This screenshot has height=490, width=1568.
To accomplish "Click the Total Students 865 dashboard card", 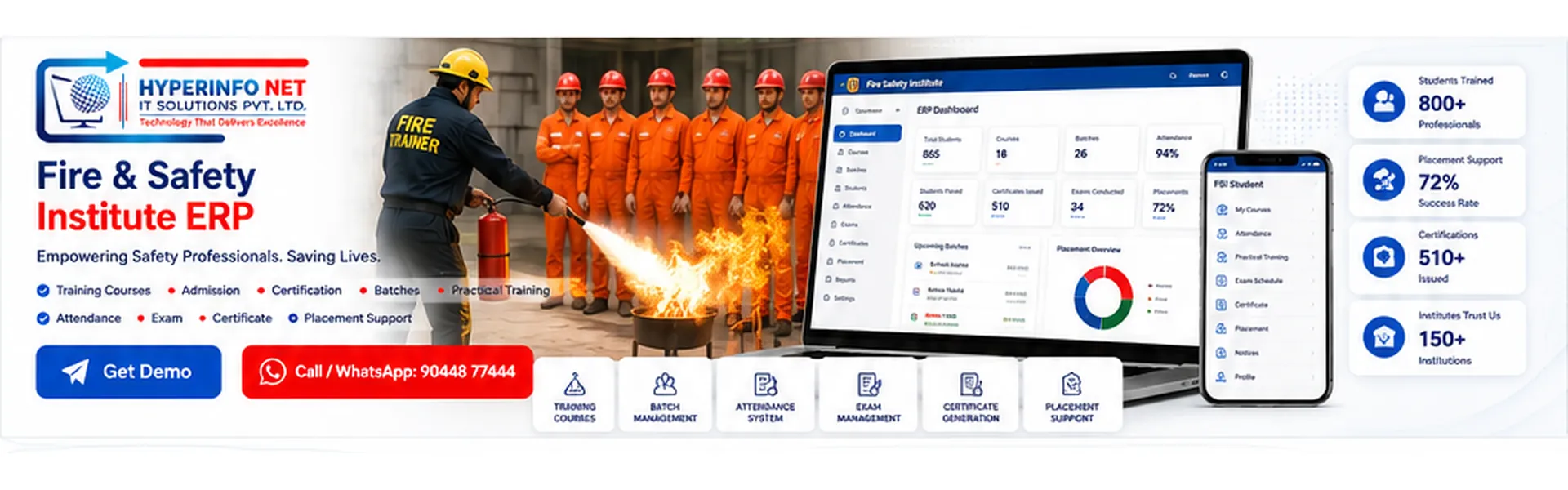I will 947,150.
